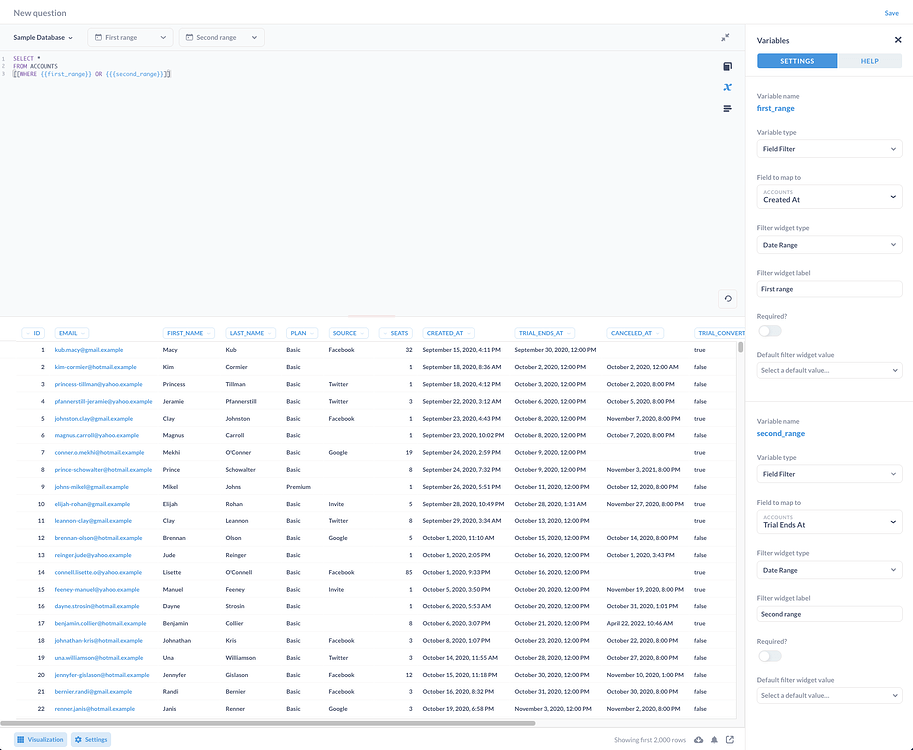
Task: Open the Visualization options
Action: click(x=40, y=740)
